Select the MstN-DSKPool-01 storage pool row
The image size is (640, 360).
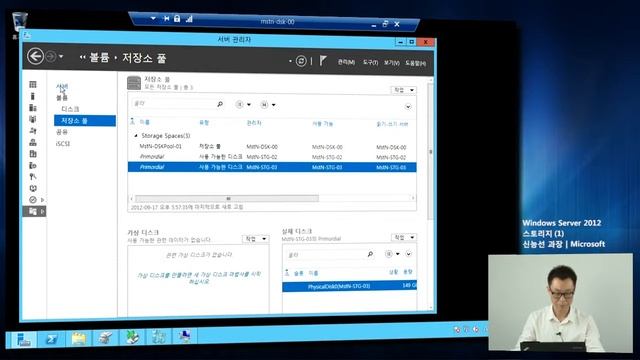click(272, 147)
